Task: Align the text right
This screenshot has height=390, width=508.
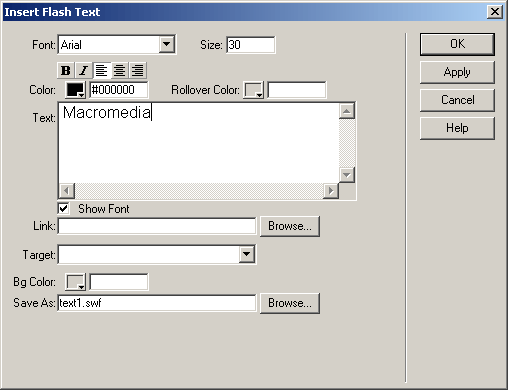Action: (x=137, y=70)
